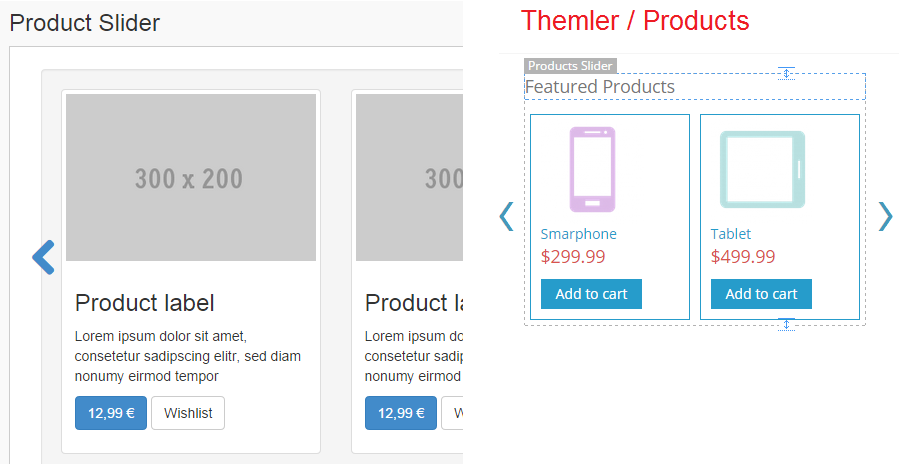Click the second card's placeholder image

coord(410,178)
